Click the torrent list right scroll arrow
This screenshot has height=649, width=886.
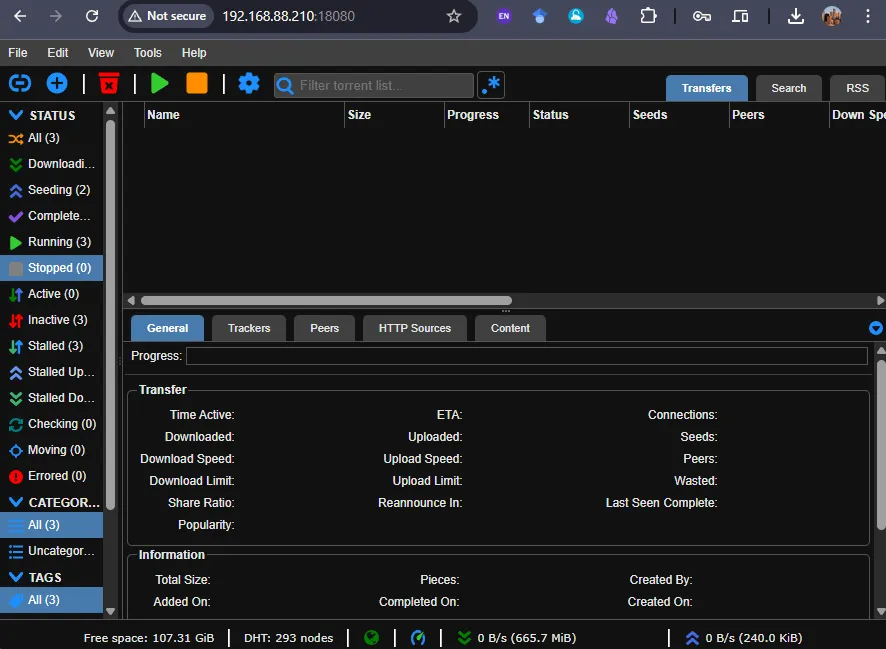(880, 300)
